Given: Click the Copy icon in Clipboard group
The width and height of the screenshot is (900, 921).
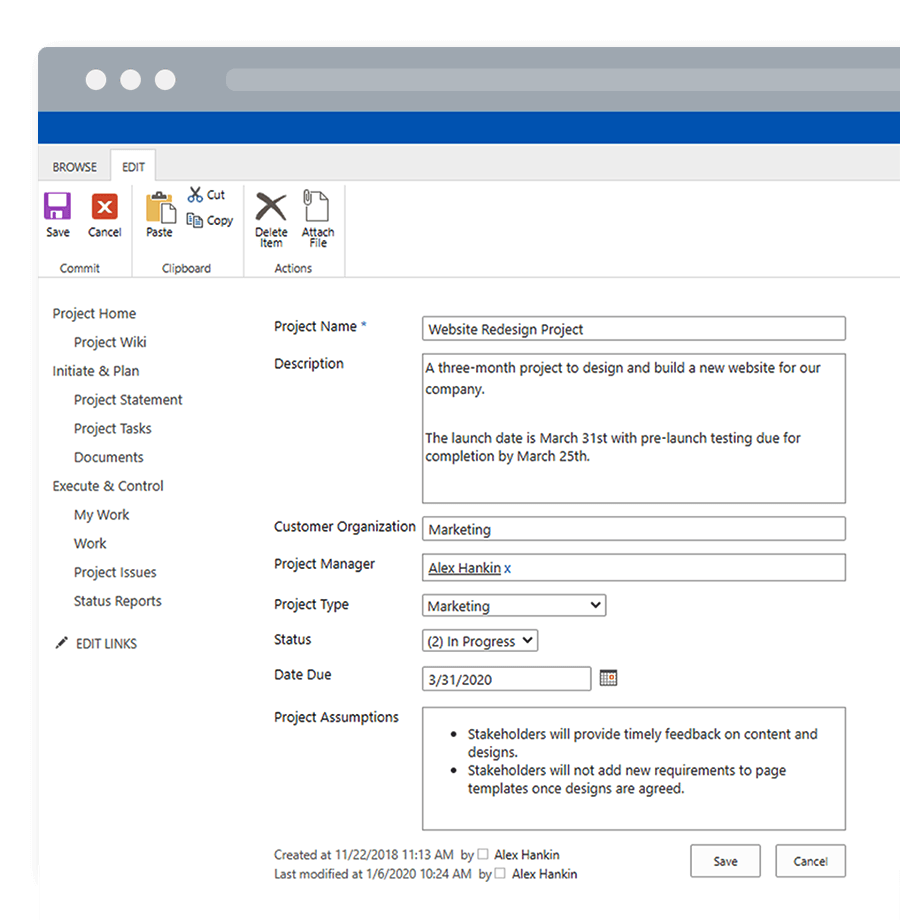Looking at the screenshot, I should pos(196,220).
